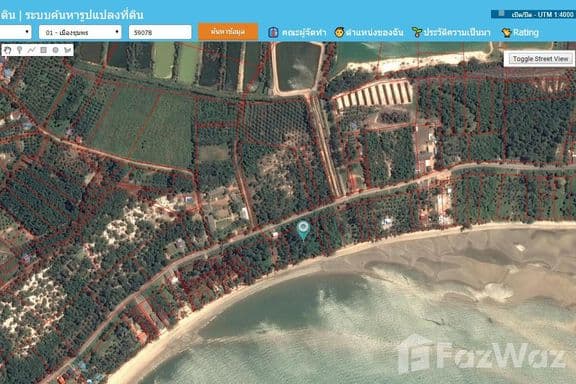Open the district dropdown showing 01
The width and height of the screenshot is (576, 384).
point(80,32)
